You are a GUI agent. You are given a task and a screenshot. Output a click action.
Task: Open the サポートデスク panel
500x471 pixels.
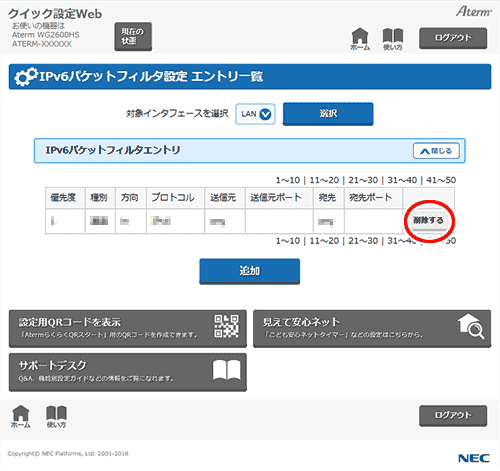pos(128,372)
